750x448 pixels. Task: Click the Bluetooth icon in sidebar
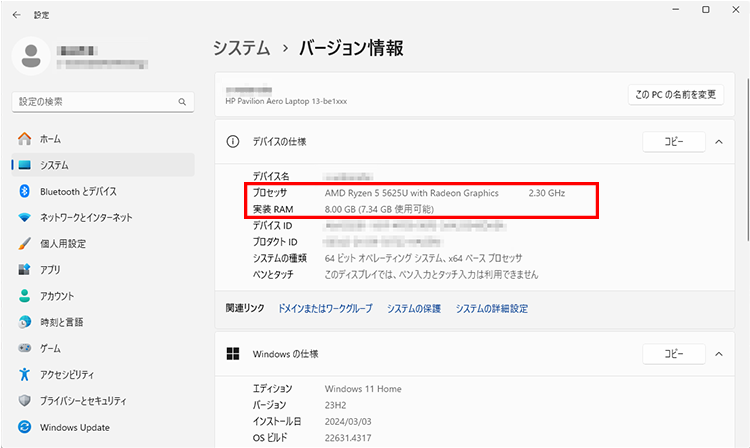pos(24,191)
